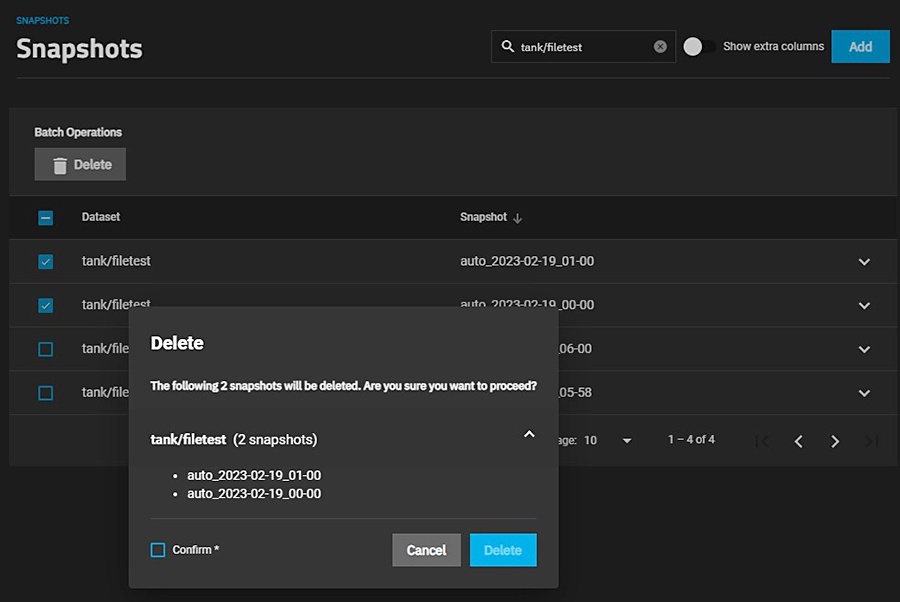
Task: Sort by Snapshot column arrow
Action: [518, 218]
